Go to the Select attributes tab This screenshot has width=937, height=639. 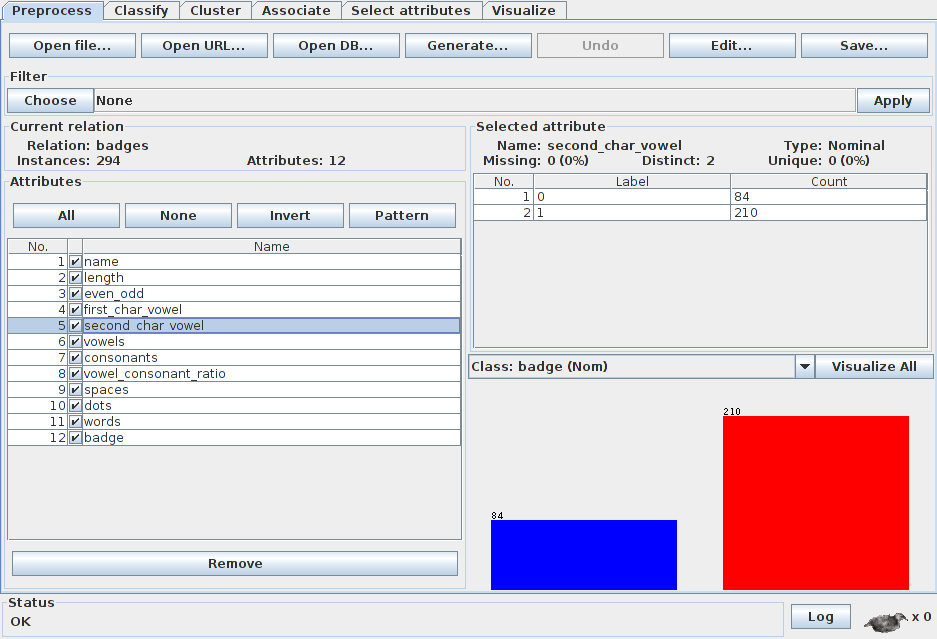410,11
